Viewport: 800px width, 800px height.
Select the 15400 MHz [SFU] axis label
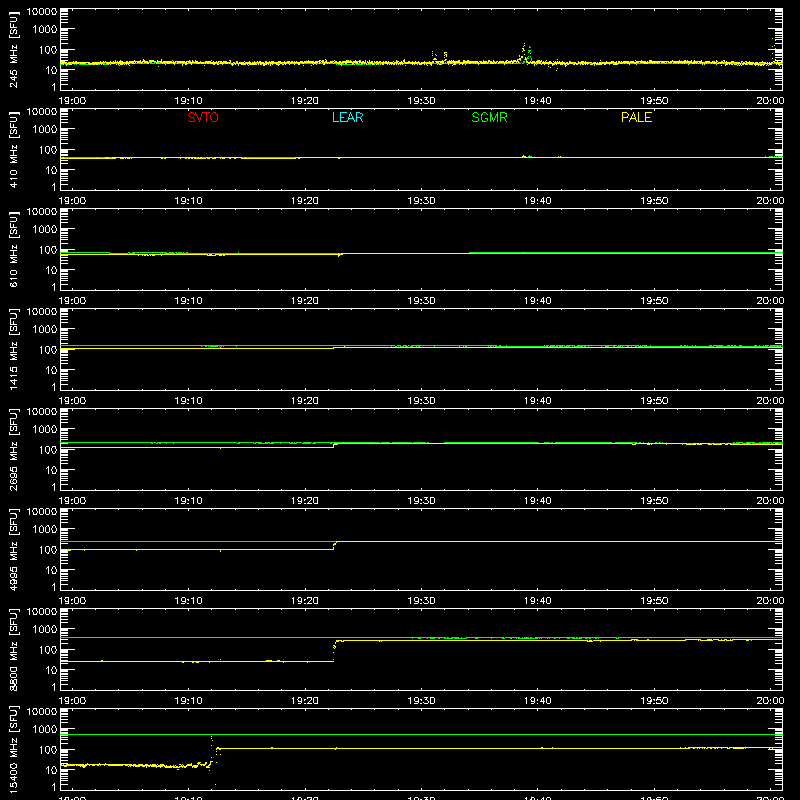point(14,749)
